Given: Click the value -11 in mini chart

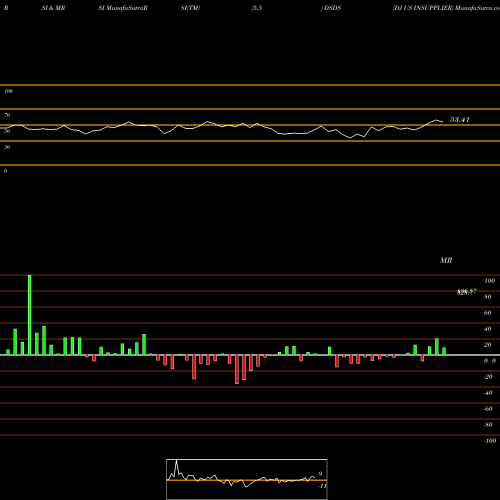Looking at the screenshot, I should coord(322,486).
